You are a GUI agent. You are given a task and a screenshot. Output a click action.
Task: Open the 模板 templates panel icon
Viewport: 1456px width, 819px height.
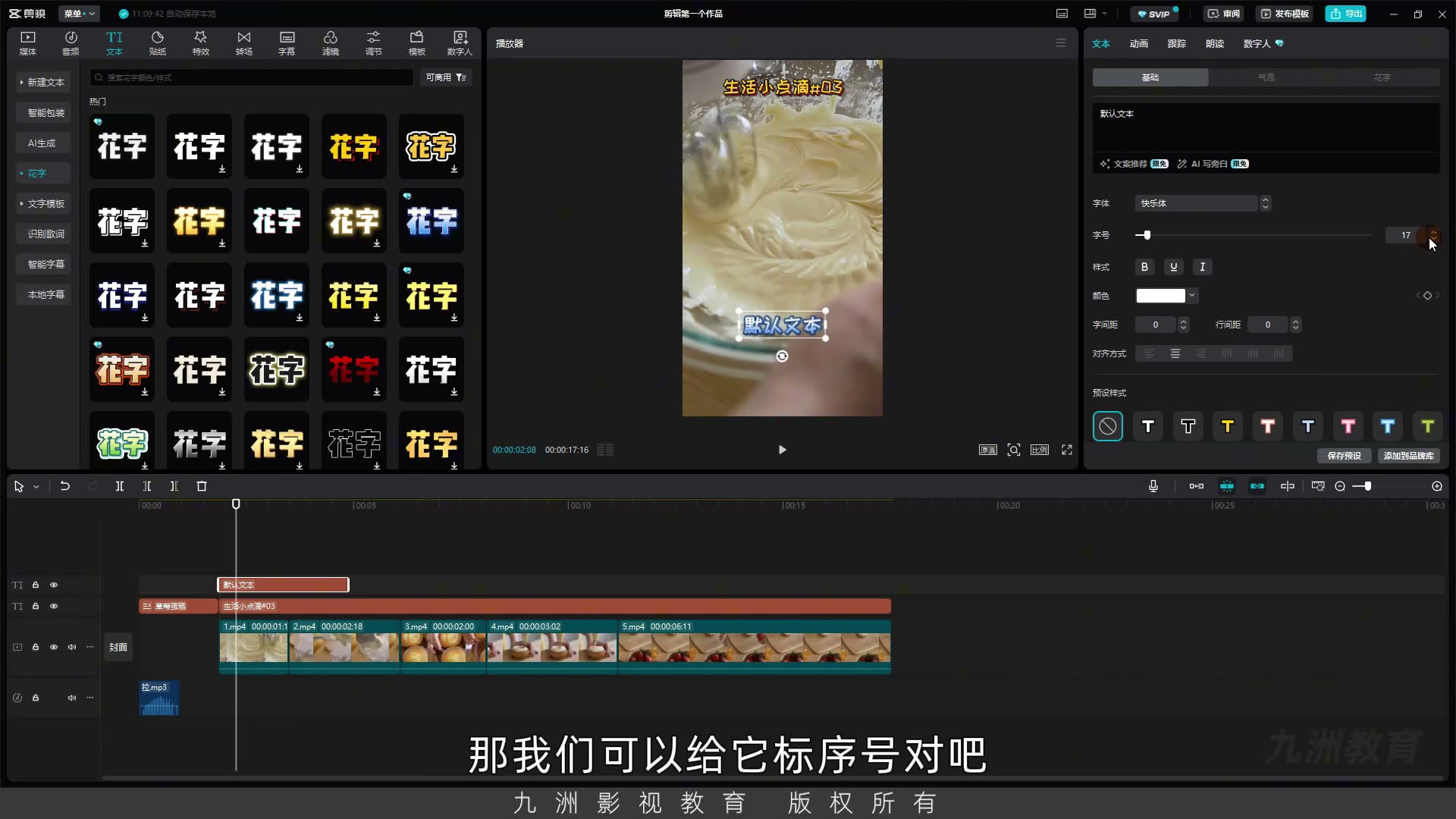click(x=417, y=43)
